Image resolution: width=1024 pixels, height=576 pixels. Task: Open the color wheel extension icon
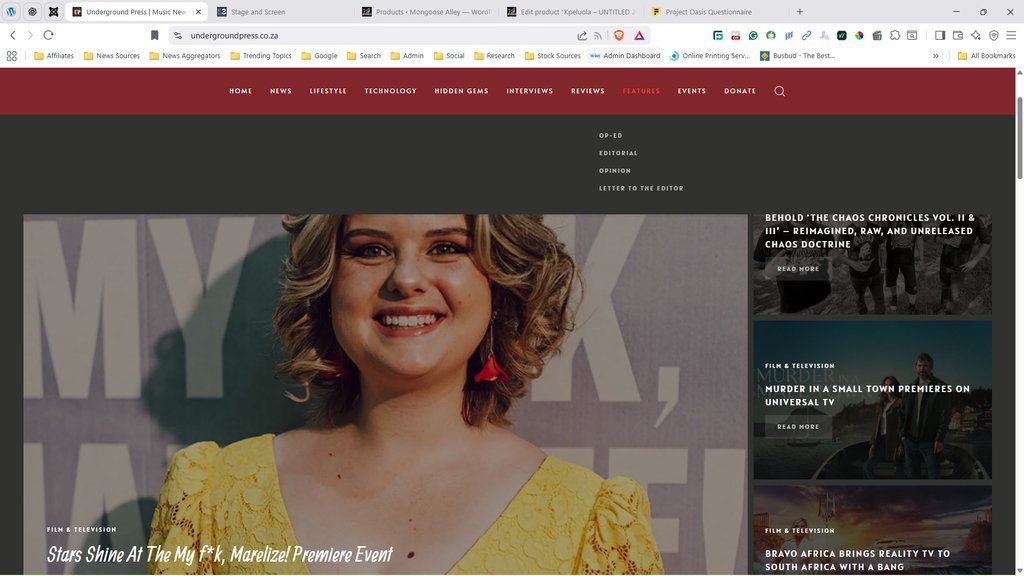(x=859, y=35)
